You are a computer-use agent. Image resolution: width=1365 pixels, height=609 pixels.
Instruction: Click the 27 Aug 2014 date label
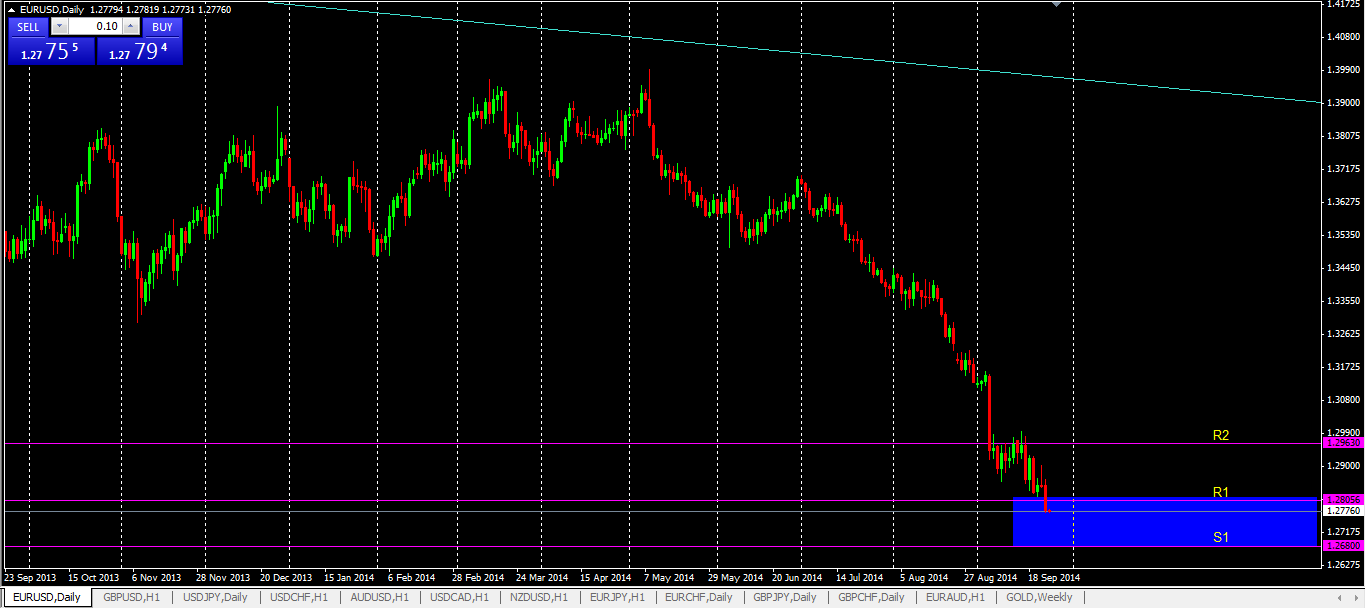[x=990, y=577]
